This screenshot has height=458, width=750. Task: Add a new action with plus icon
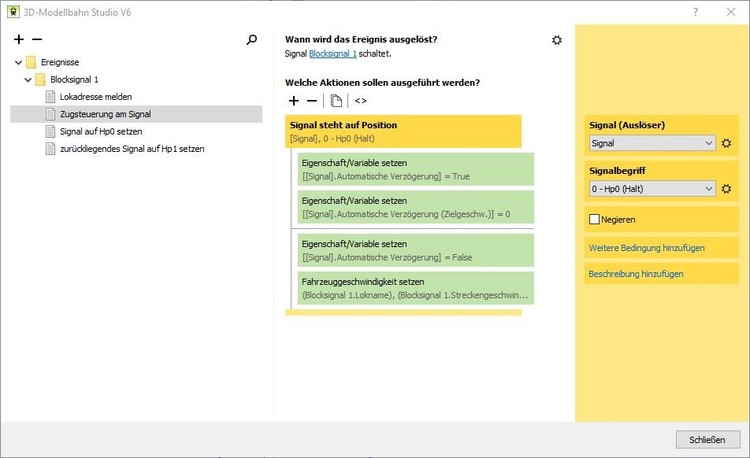tap(293, 101)
